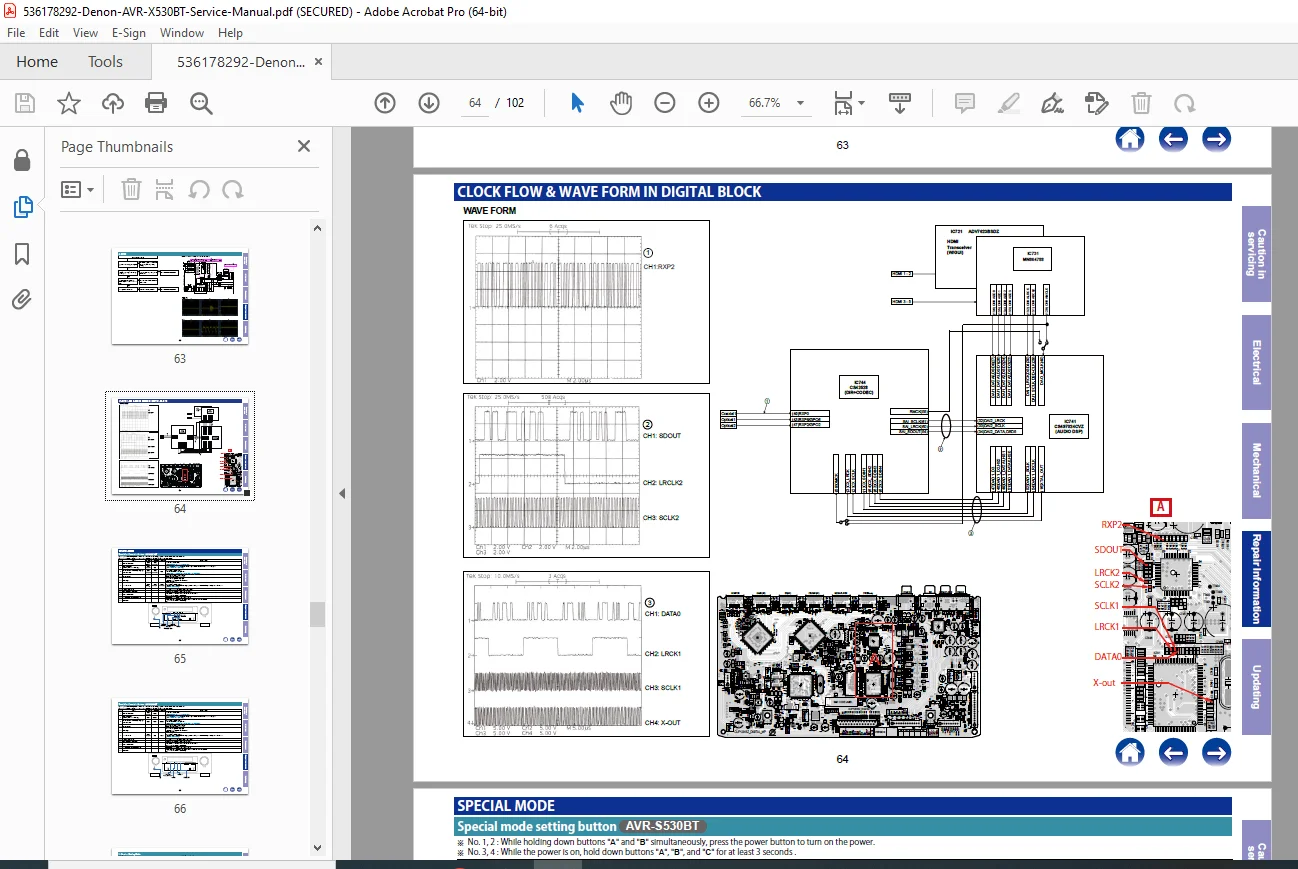The width and height of the screenshot is (1298, 869).
Task: Open the Help menu
Action: pyautogui.click(x=230, y=33)
